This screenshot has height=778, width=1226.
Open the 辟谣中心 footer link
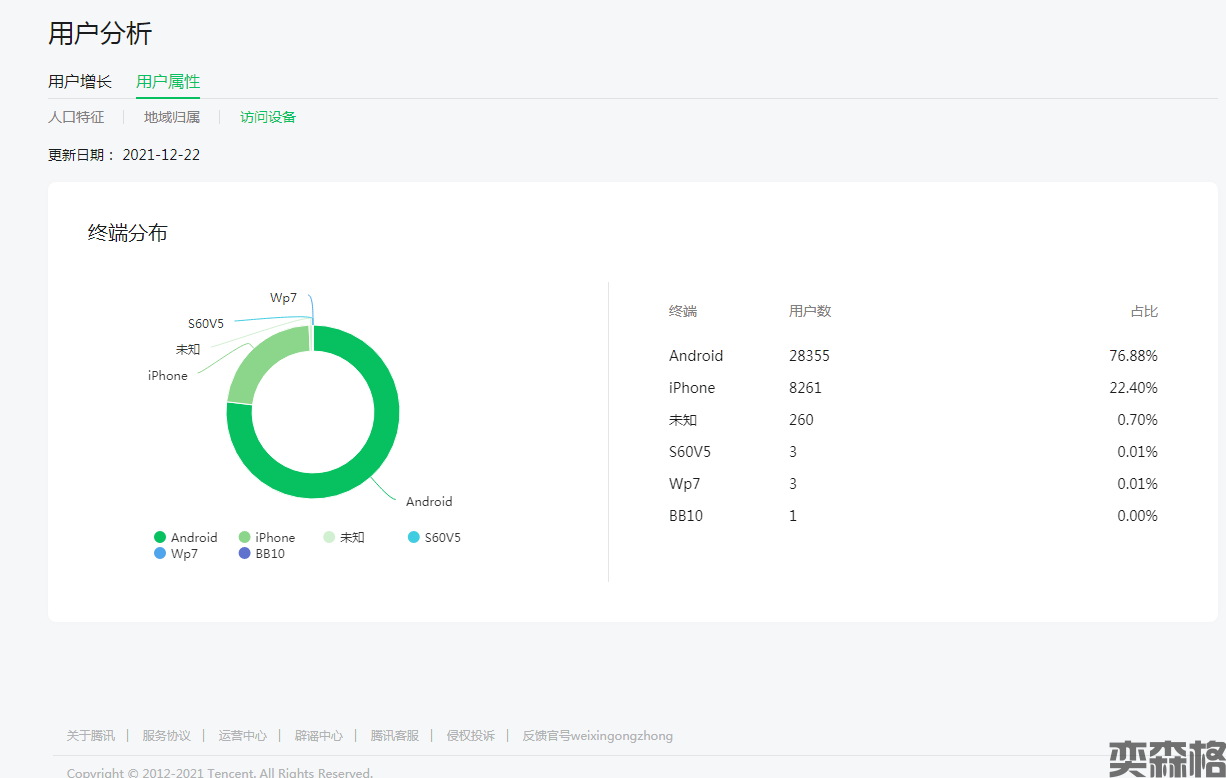319,736
